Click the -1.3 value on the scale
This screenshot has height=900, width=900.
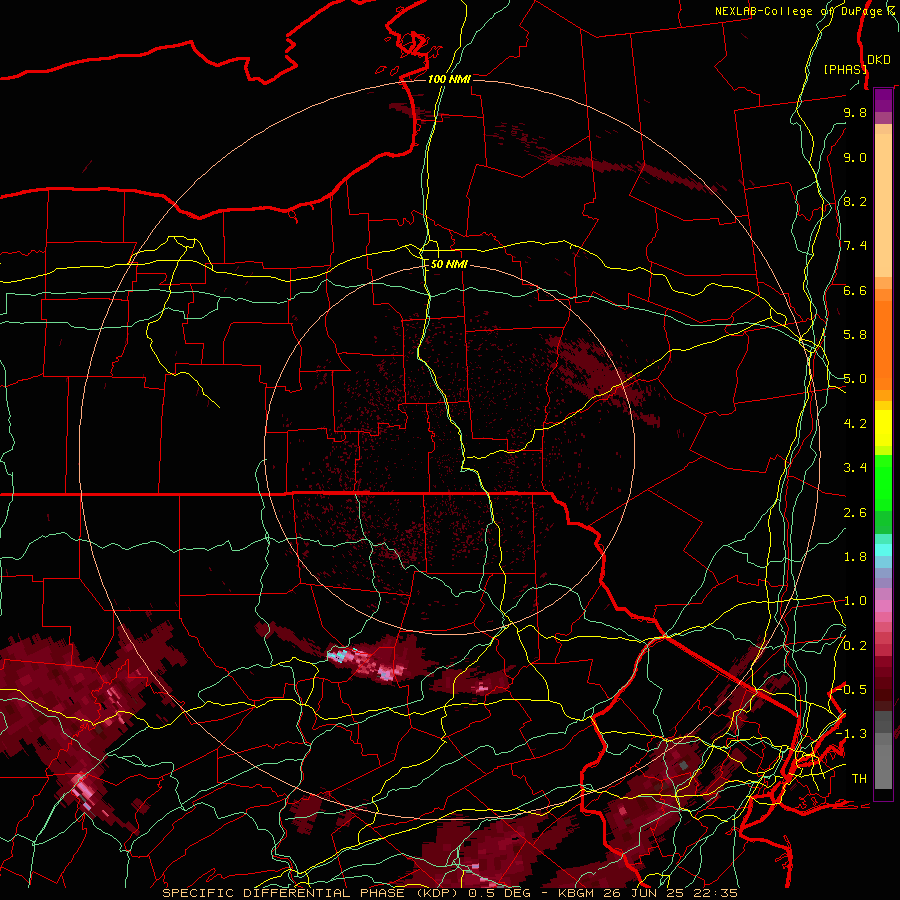tap(852, 734)
